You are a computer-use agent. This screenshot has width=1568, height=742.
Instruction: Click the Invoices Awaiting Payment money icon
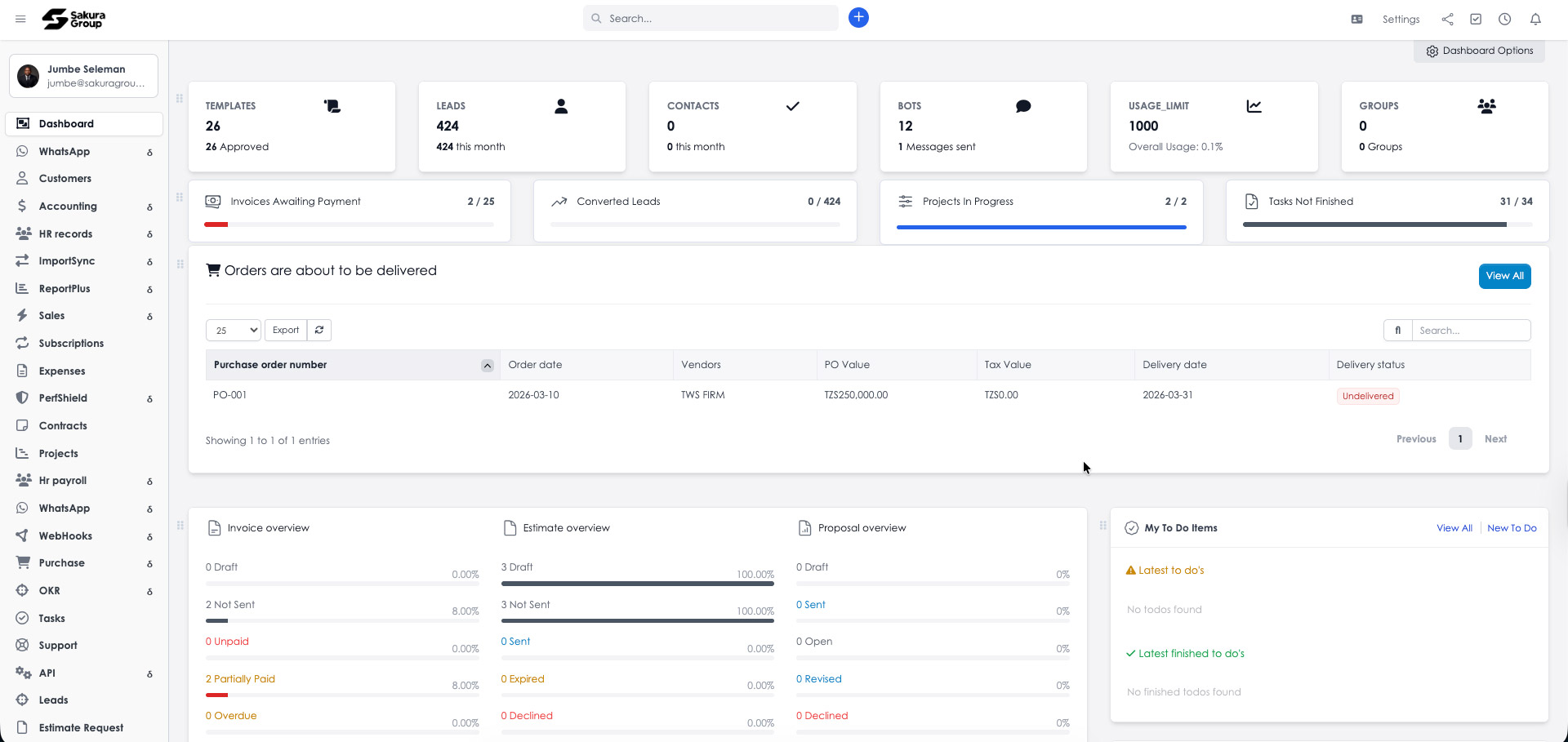tap(213, 202)
